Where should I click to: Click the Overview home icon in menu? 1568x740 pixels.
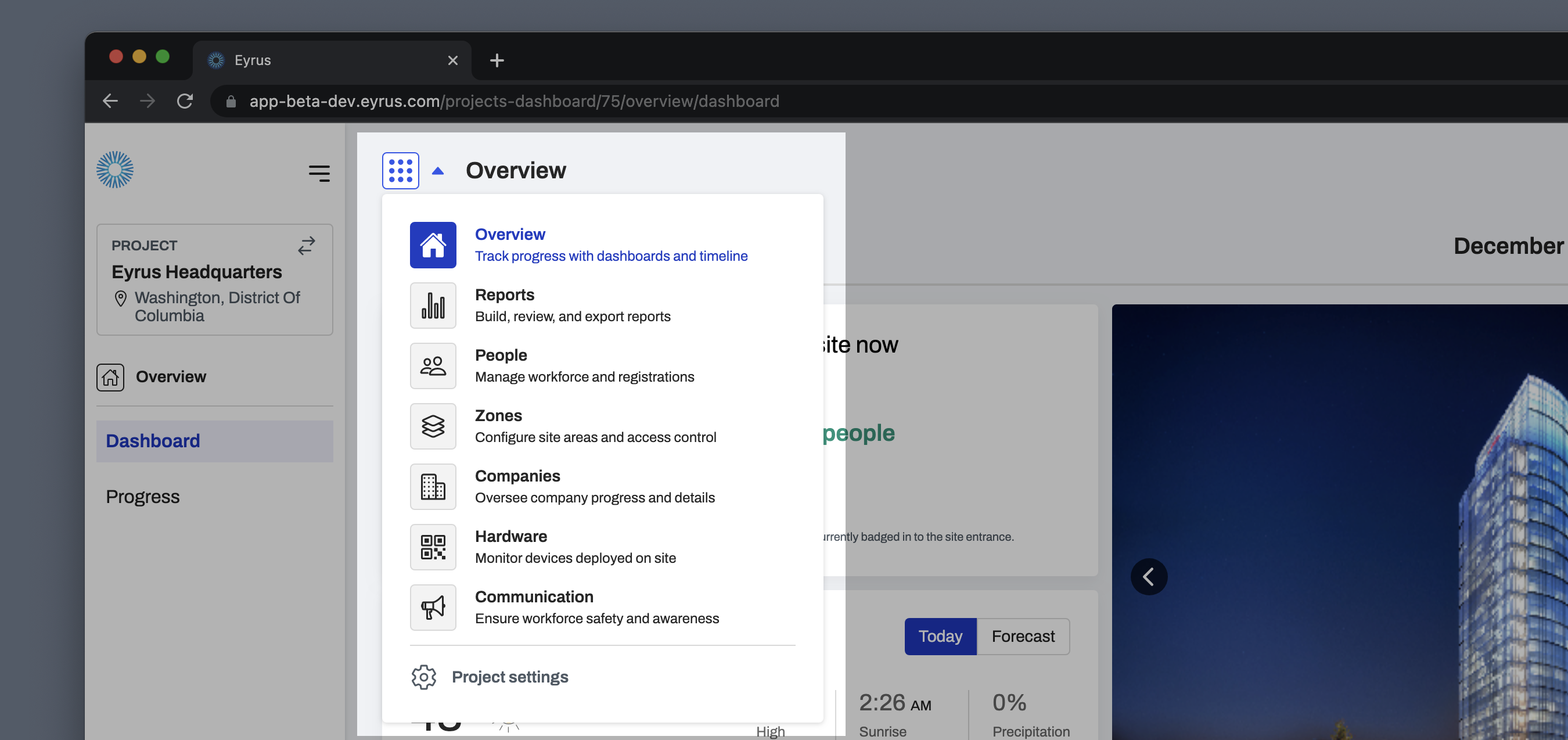(433, 245)
